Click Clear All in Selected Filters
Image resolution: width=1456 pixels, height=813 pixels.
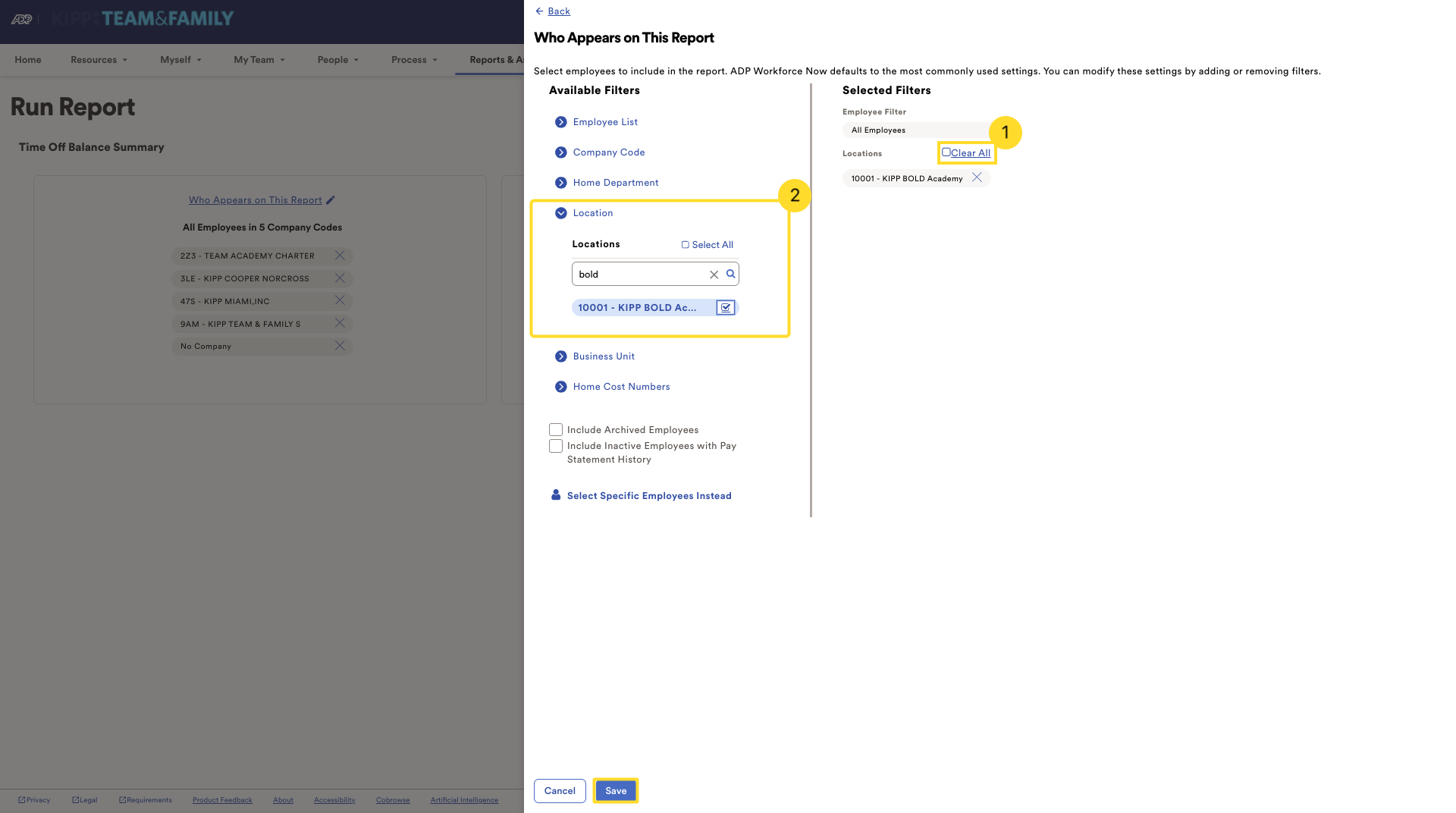[x=970, y=153]
